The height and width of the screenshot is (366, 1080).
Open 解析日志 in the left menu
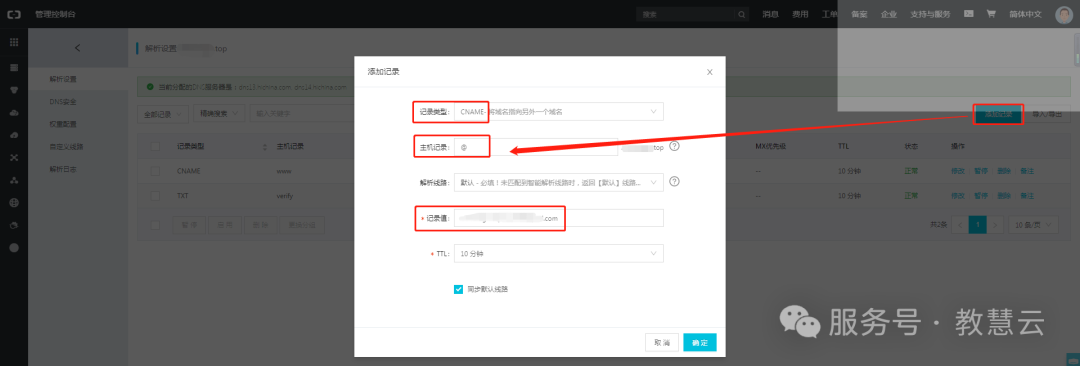[x=63, y=169]
